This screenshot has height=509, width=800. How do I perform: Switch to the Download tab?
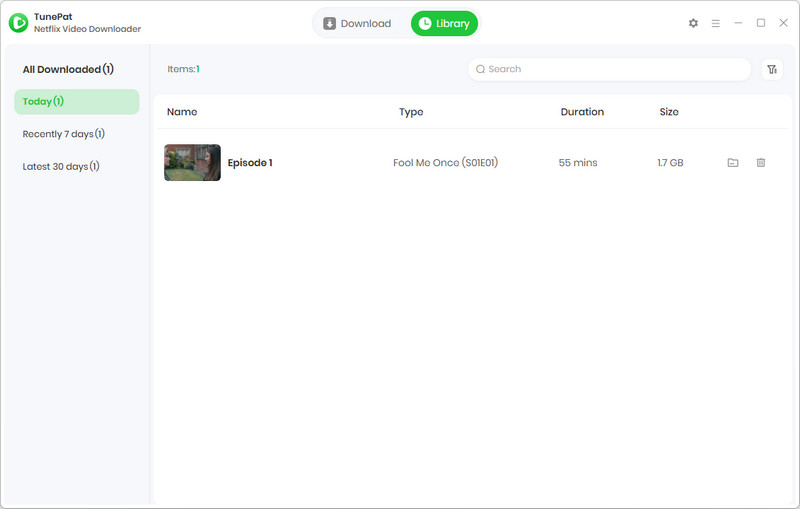click(357, 23)
